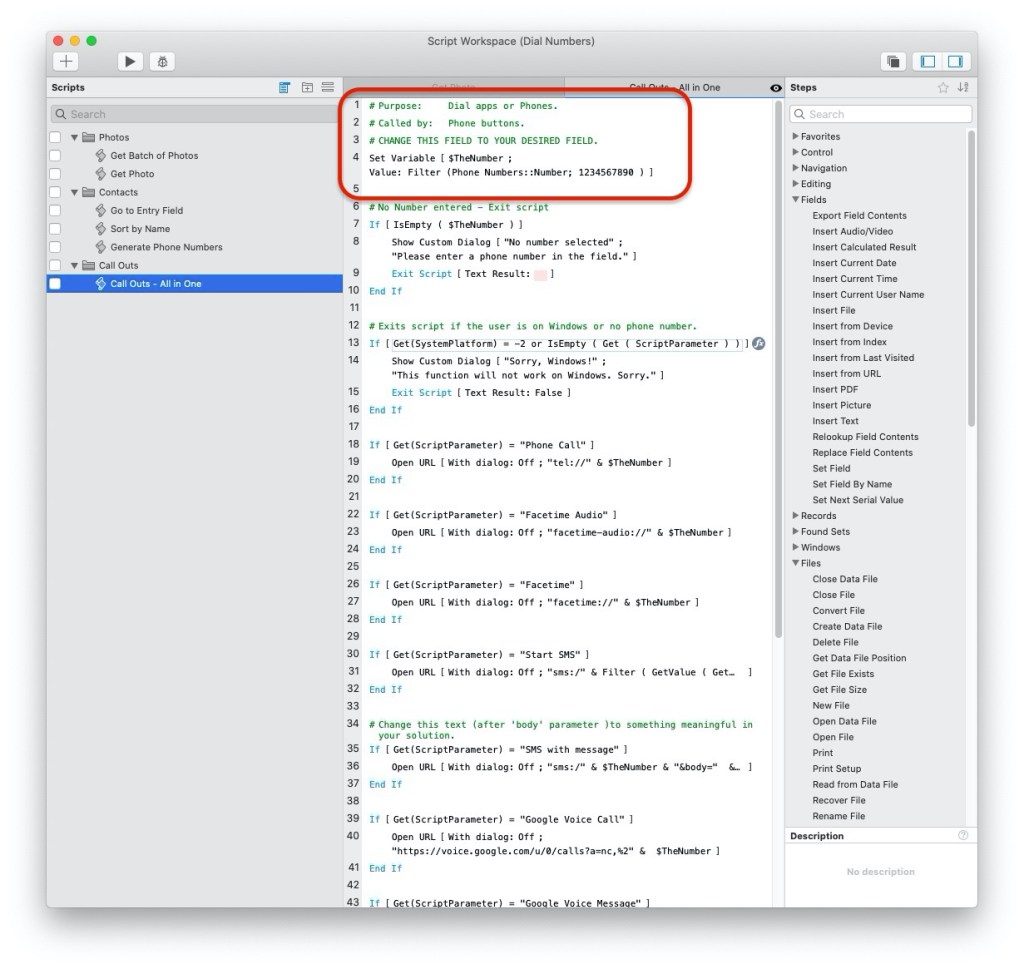Select the Set Field step
The height and width of the screenshot is (969, 1024).
[x=831, y=468]
